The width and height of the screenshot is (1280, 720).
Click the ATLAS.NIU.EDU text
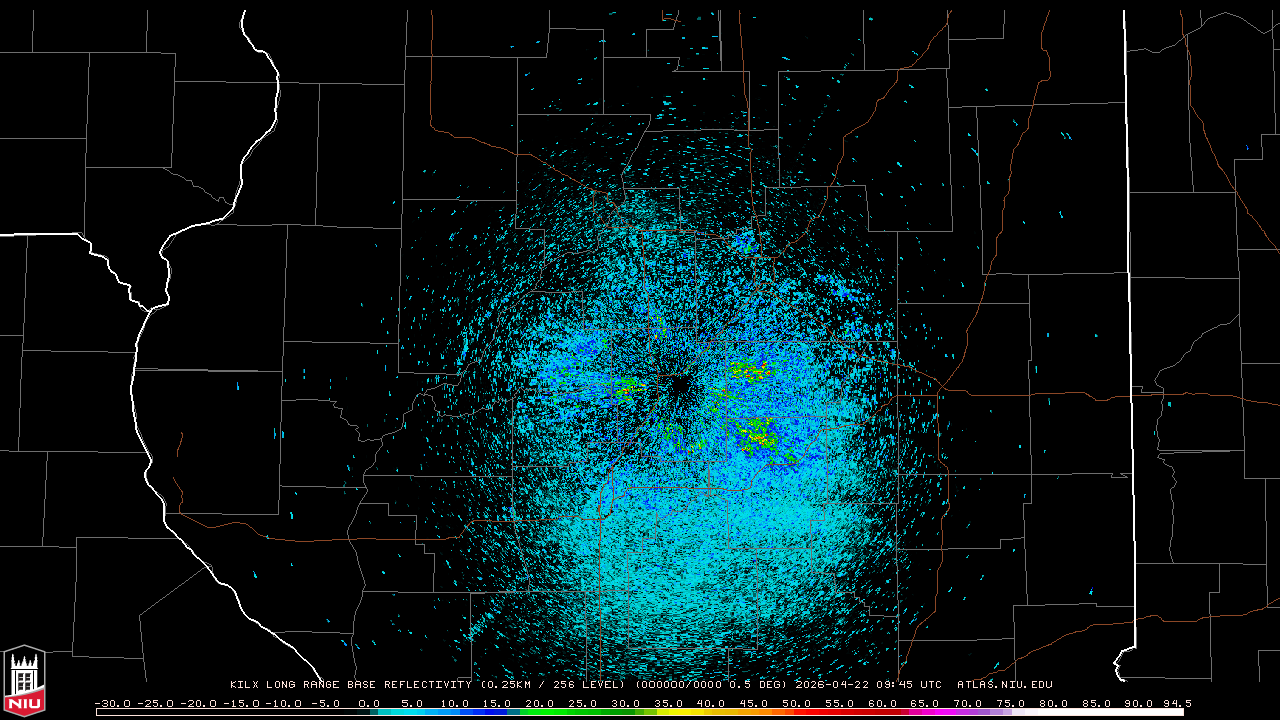(x=1004, y=685)
